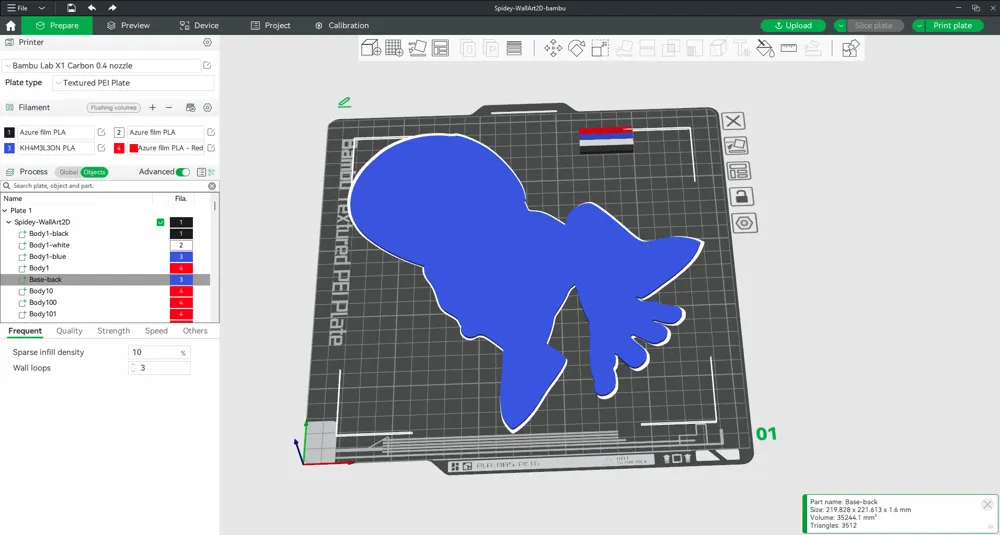Select the Quality settings tab
1000x535 pixels.
[x=70, y=331]
